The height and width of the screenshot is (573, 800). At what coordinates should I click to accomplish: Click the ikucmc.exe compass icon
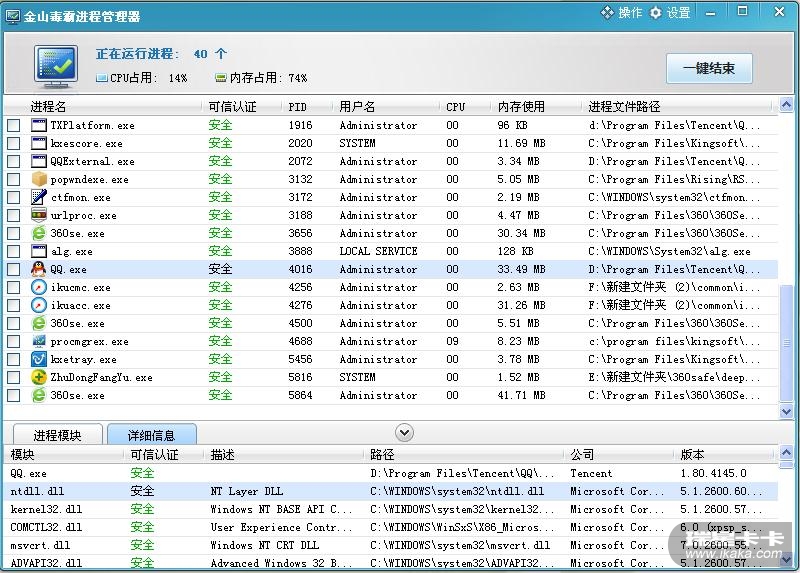(39, 287)
